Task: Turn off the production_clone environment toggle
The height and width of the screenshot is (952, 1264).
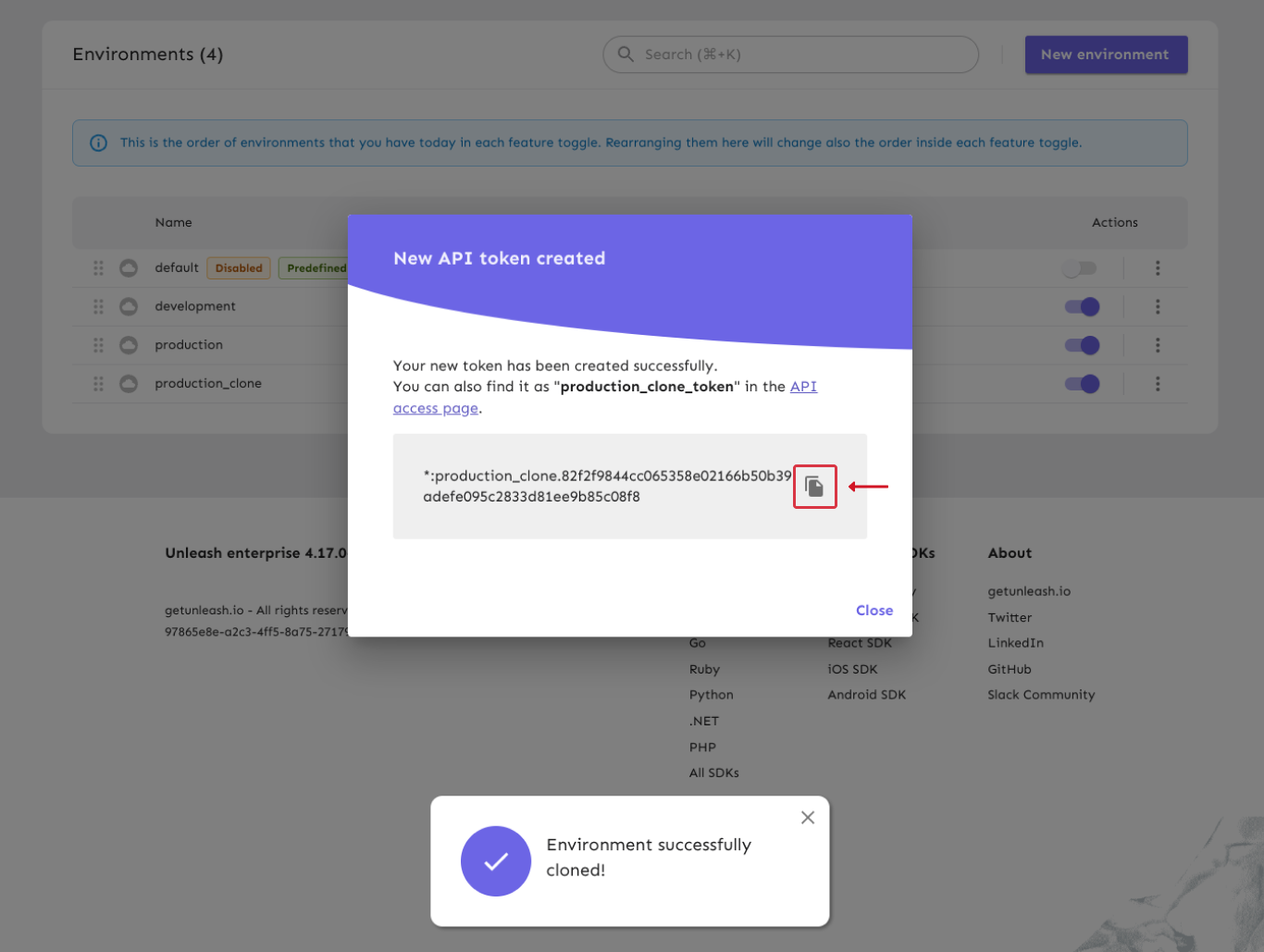Action: coord(1082,384)
